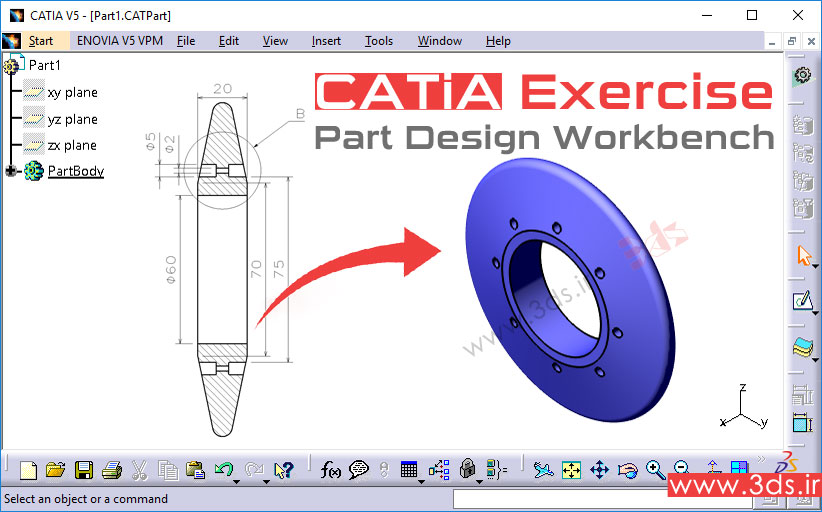Open the Undo history dropdown arrow
Viewport: 822px width, 512px height.
[236, 481]
